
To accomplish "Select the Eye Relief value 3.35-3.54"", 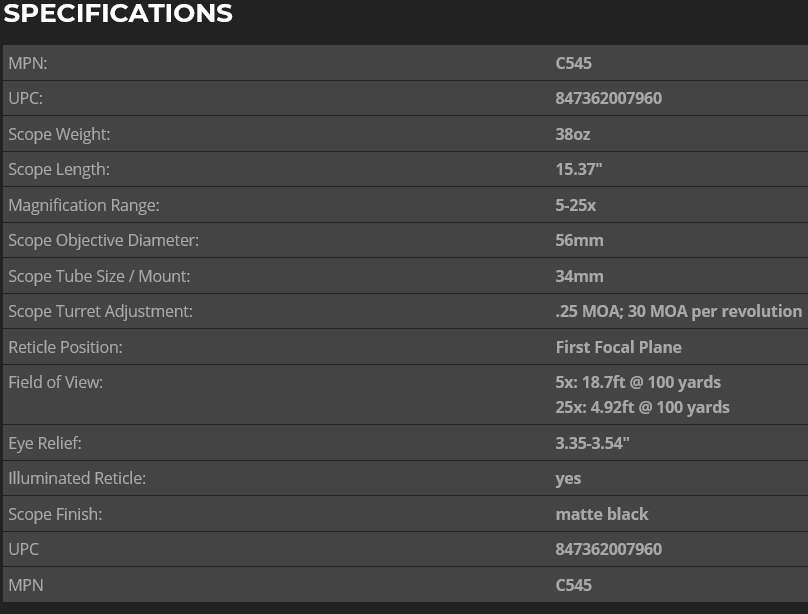I will [591, 443].
